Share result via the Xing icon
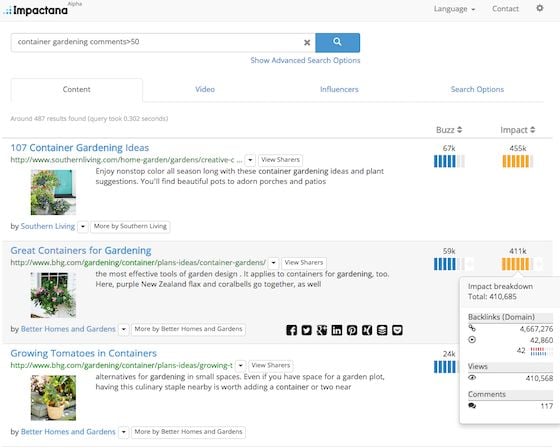560x448 pixels. [x=367, y=330]
